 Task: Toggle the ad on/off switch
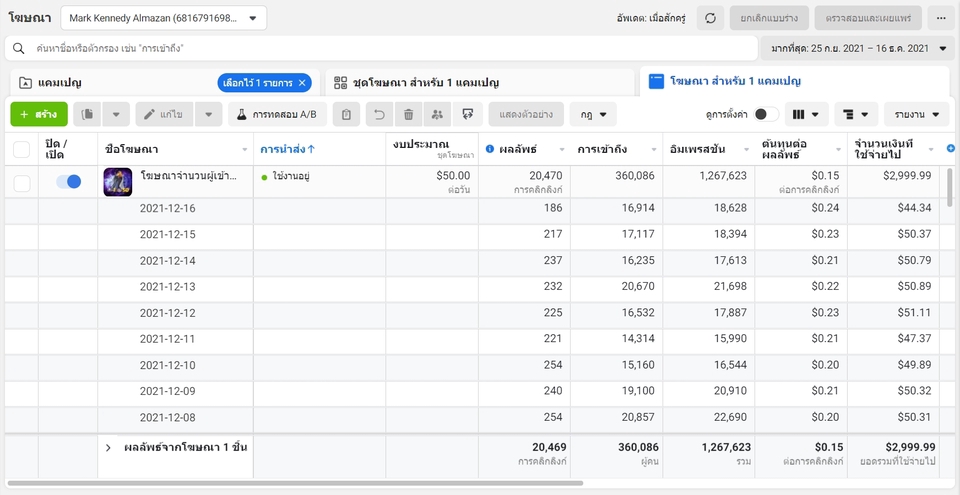(x=69, y=181)
